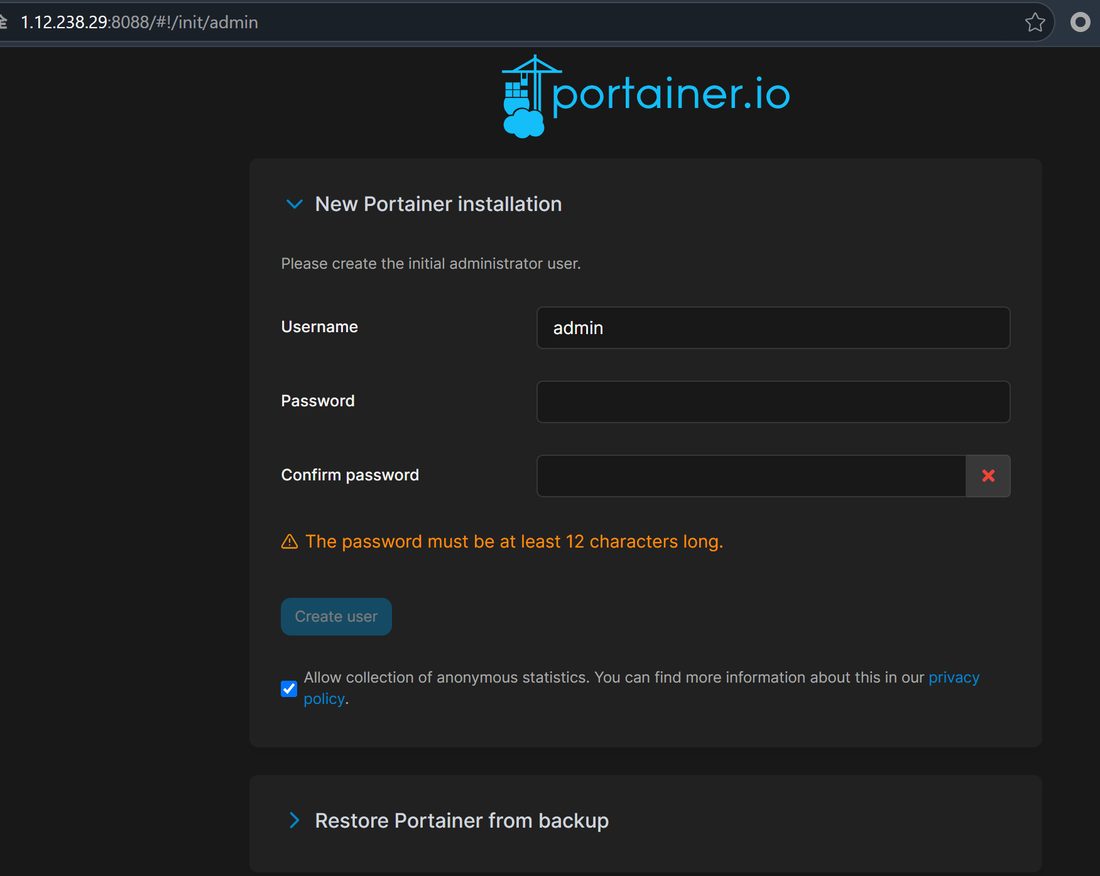This screenshot has width=1100, height=876.
Task: Click the 12 characters password warning text
Action: (x=514, y=541)
